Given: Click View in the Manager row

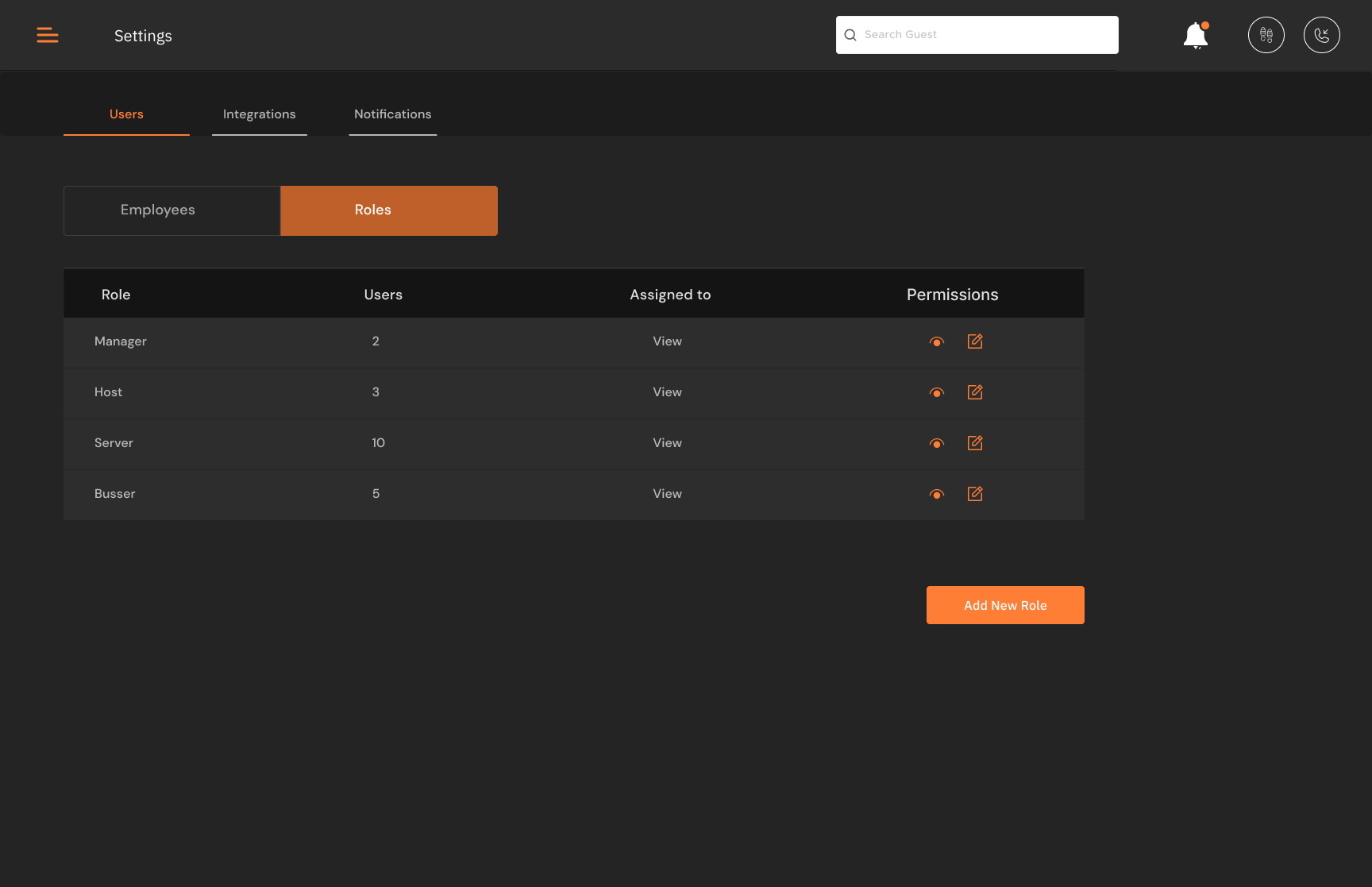Looking at the screenshot, I should (668, 341).
